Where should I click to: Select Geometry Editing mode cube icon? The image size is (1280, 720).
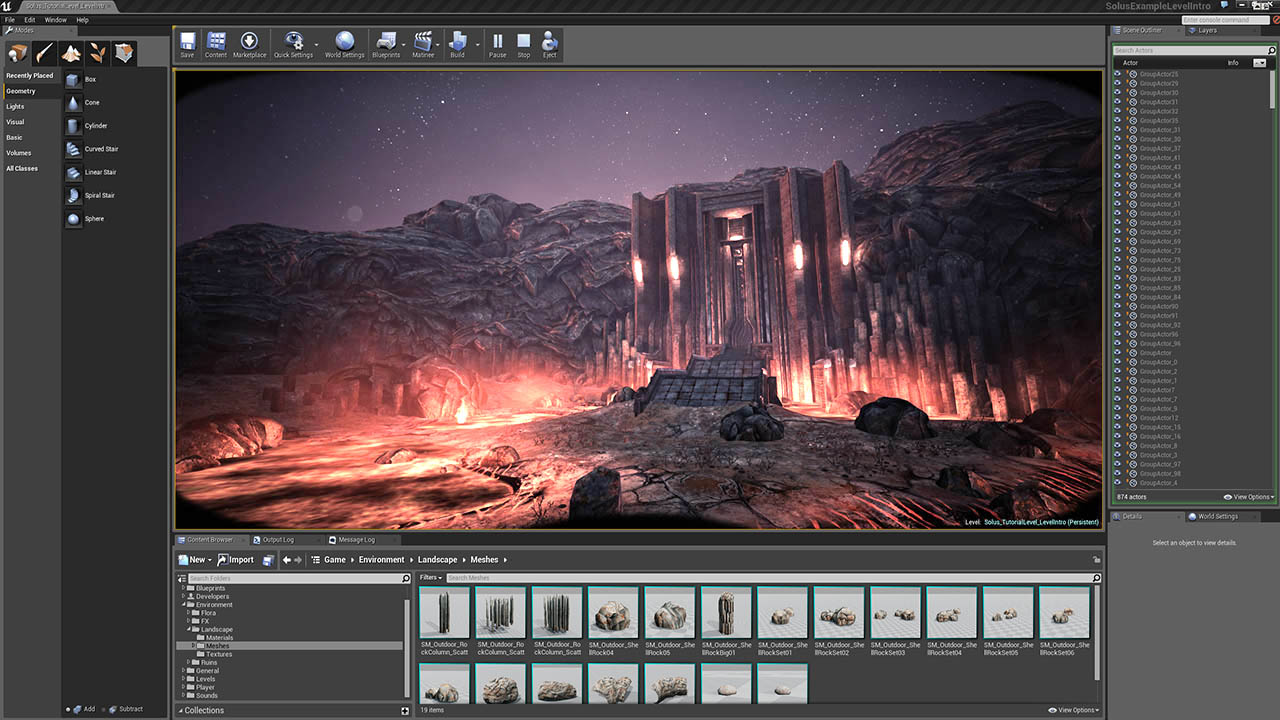point(123,53)
